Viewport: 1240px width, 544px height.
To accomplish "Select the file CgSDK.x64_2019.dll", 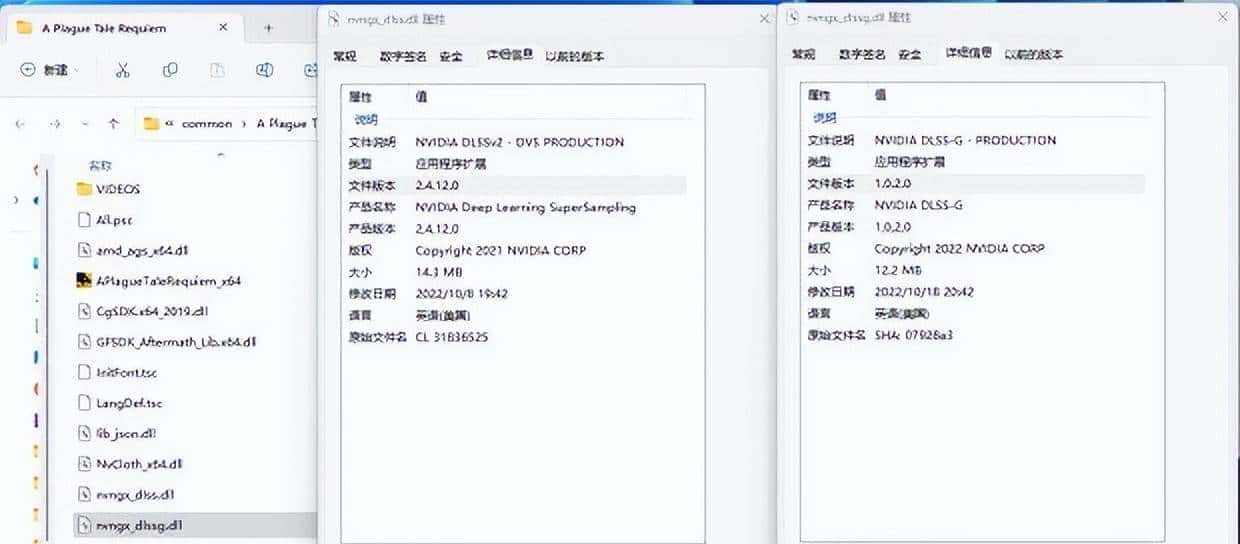I will [152, 311].
